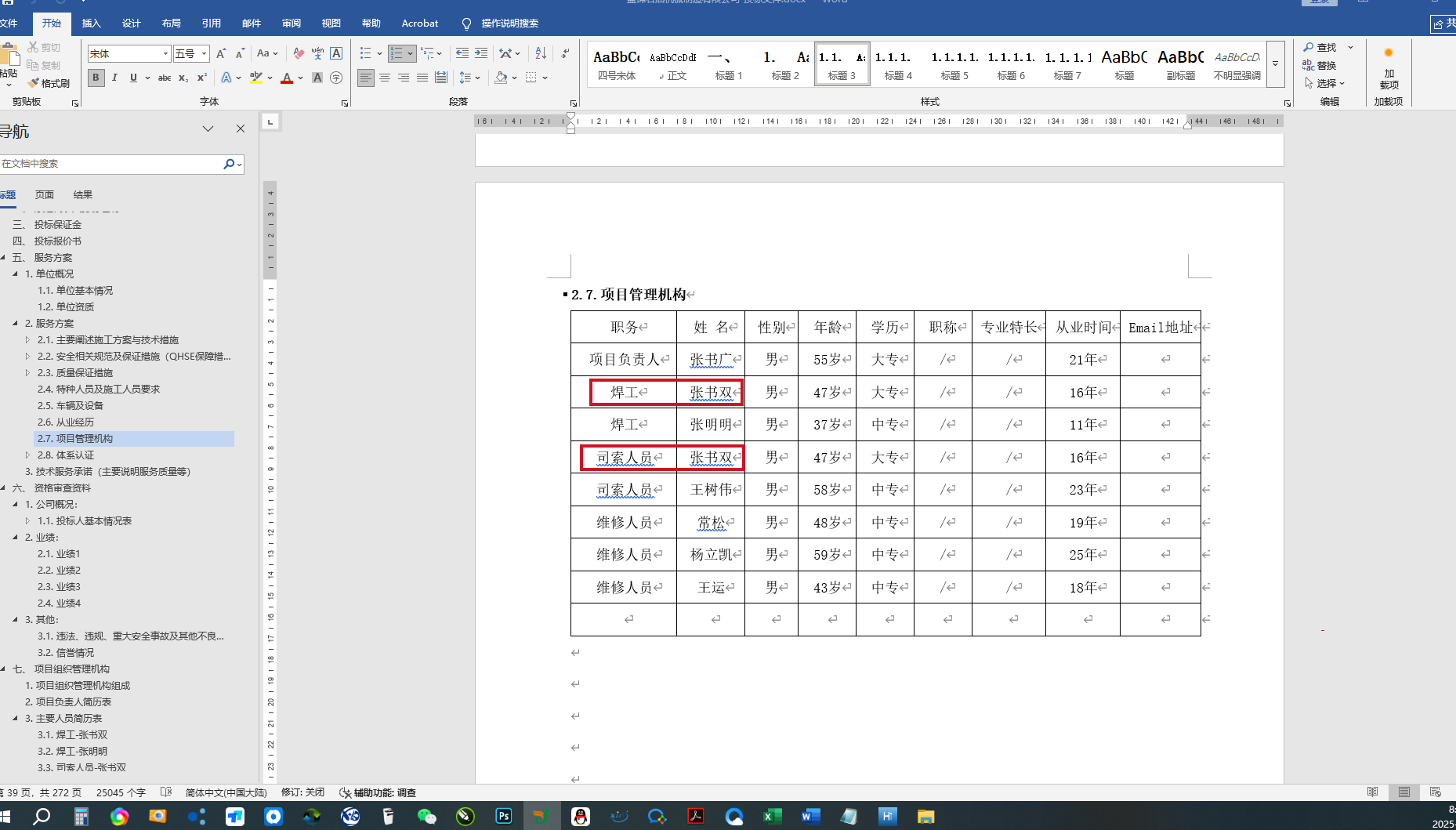Viewport: 1456px width, 830px height.
Task: Toggle align left
Action: (366, 78)
